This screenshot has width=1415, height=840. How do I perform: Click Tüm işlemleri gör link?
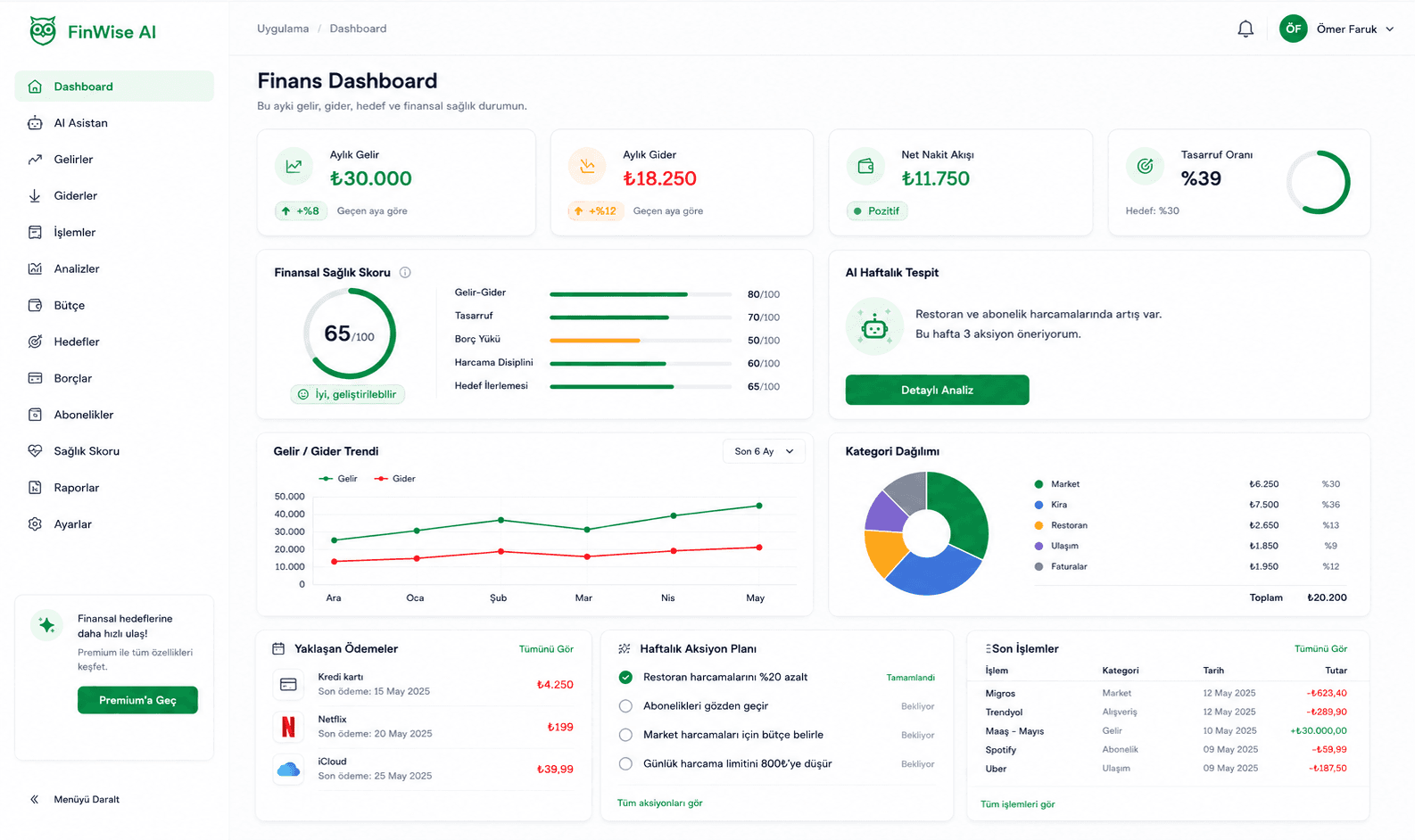click(1017, 804)
